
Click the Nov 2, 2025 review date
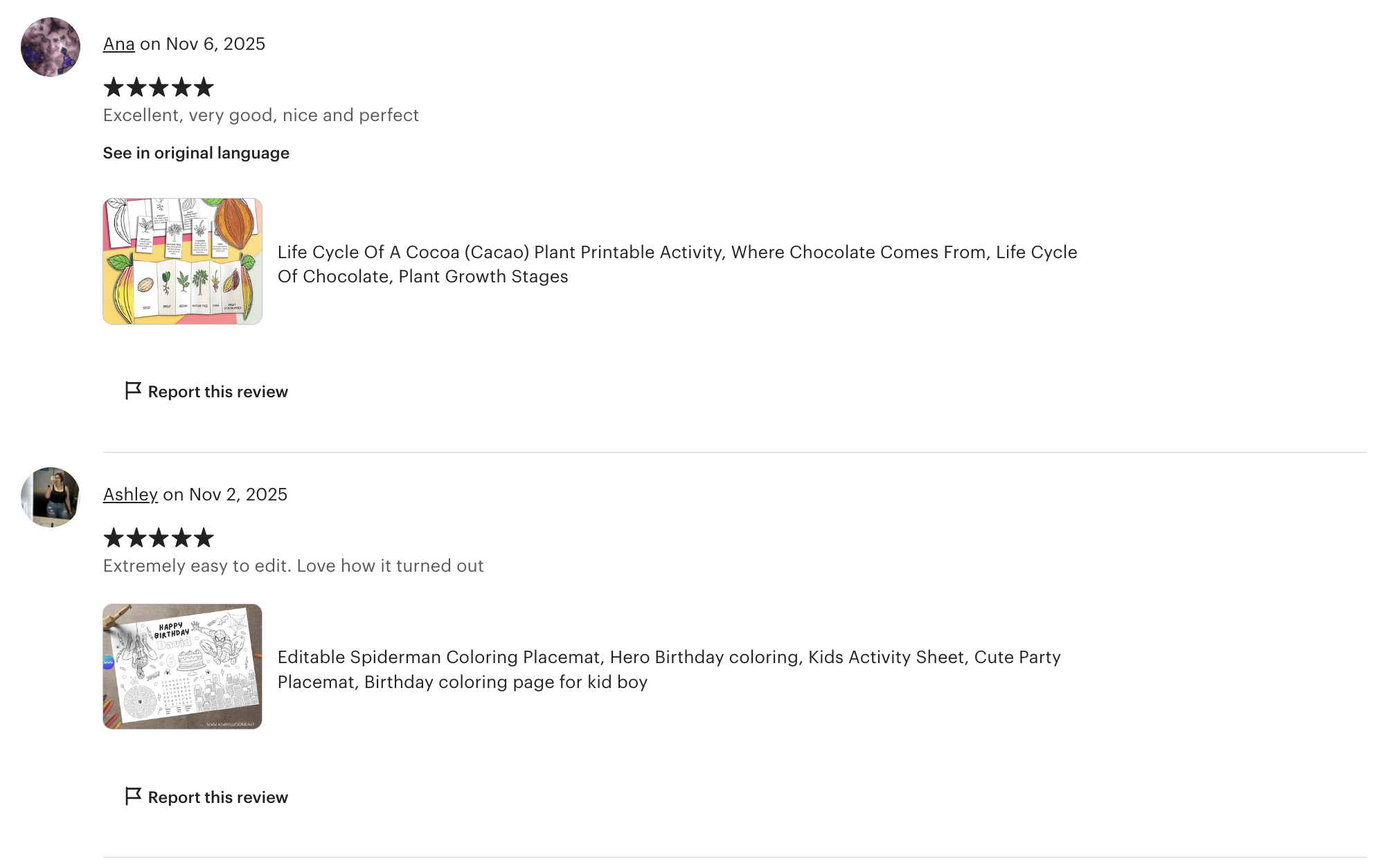238,495
